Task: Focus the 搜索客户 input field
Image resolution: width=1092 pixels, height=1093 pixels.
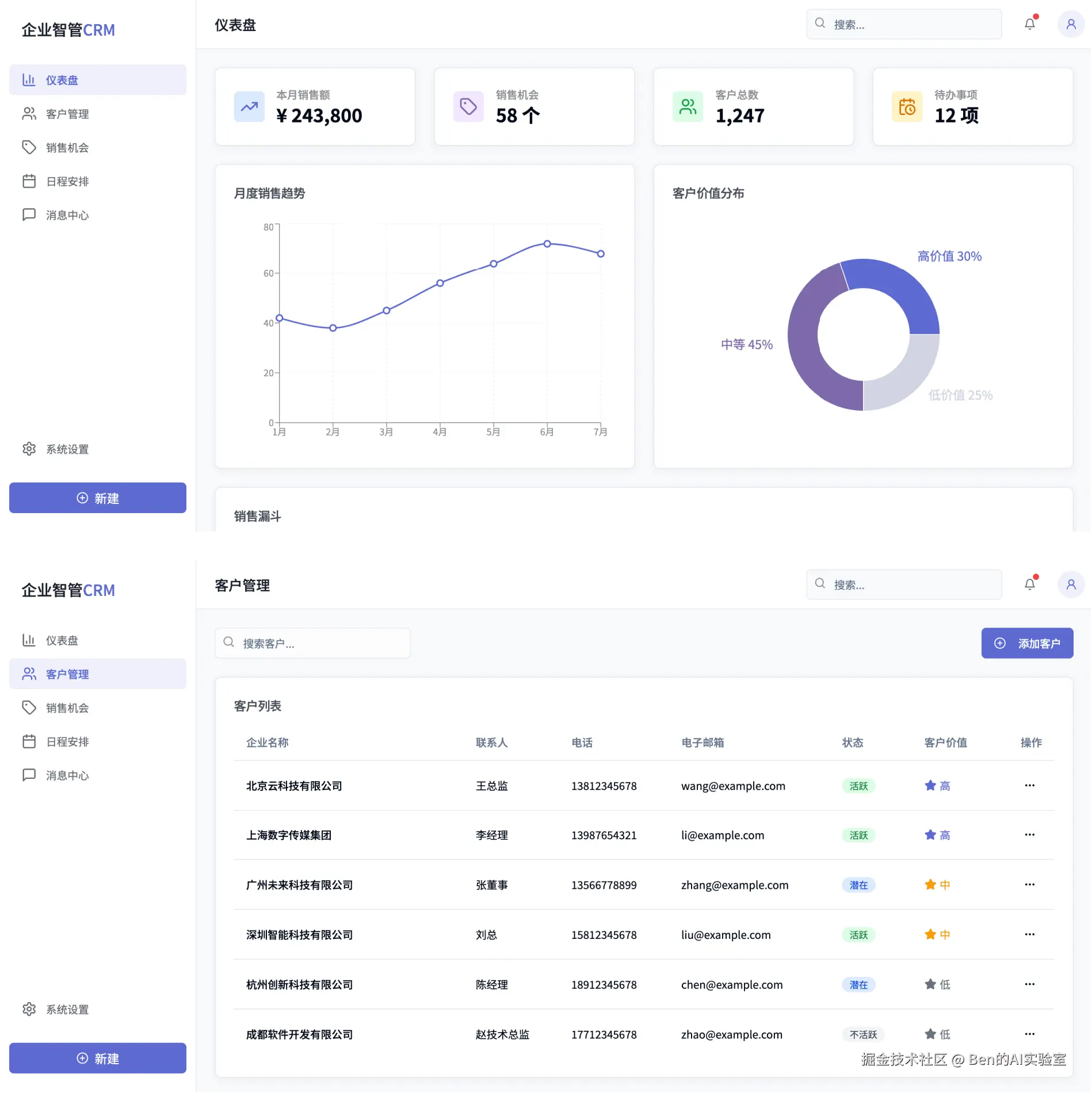Action: coord(312,643)
